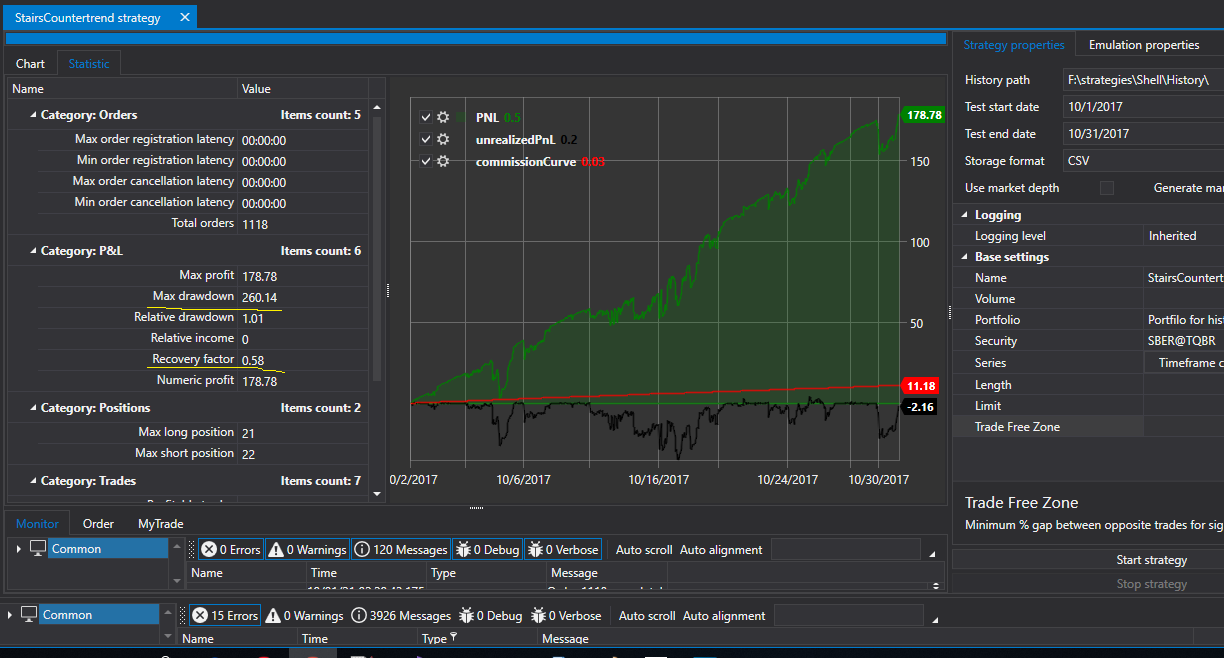Filter log by 0 Errors in Monitor
This screenshot has height=658, width=1224.
click(230, 549)
